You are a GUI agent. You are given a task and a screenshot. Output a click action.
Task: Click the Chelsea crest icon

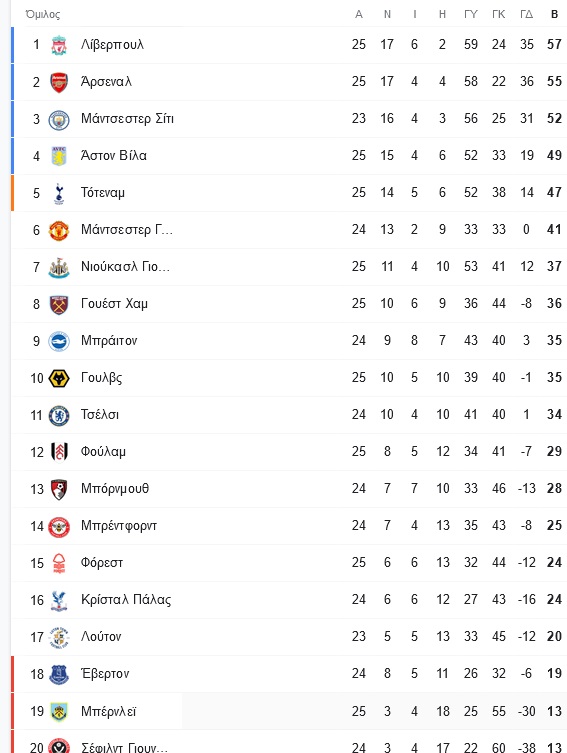[59, 415]
